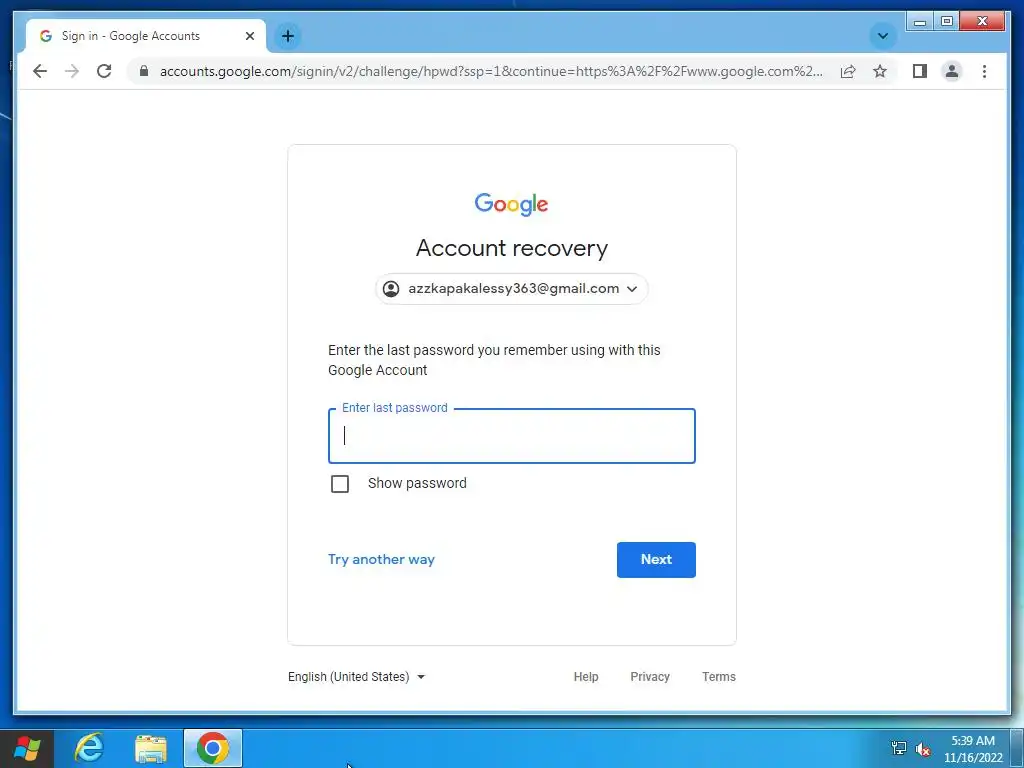Open a new tab with plus button
Viewport: 1024px width, 768px height.
click(x=288, y=36)
